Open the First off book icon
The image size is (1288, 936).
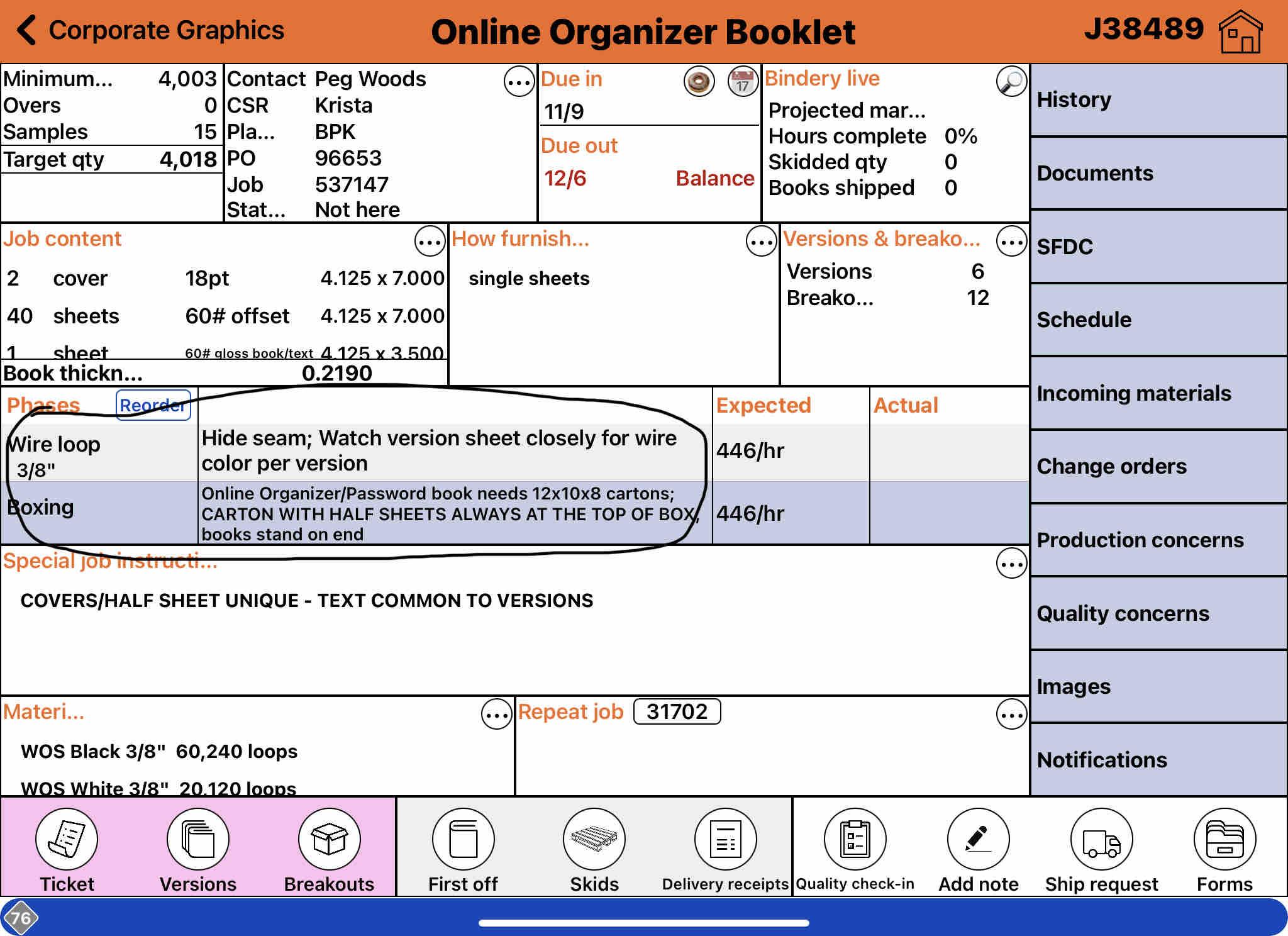[x=463, y=839]
